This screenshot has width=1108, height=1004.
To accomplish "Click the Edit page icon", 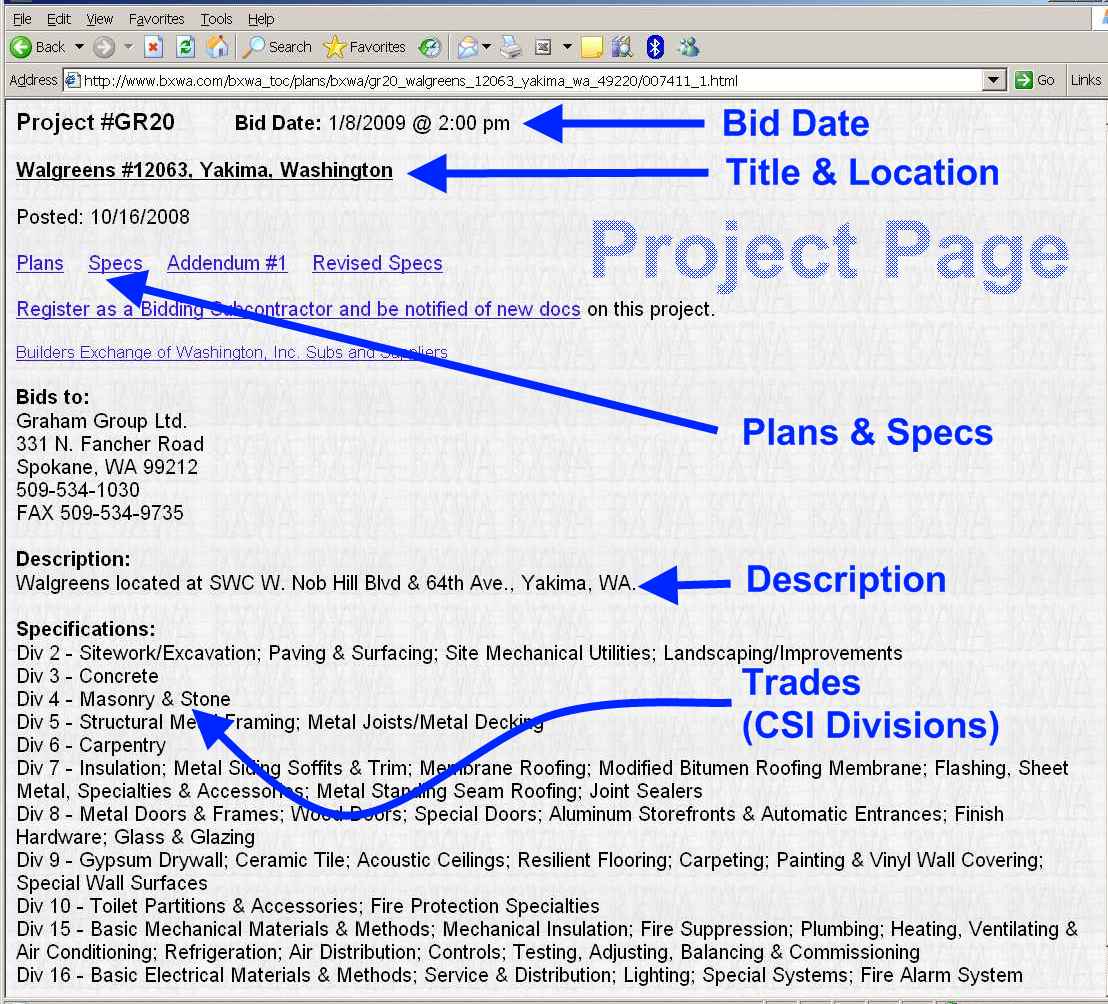I will pos(543,47).
